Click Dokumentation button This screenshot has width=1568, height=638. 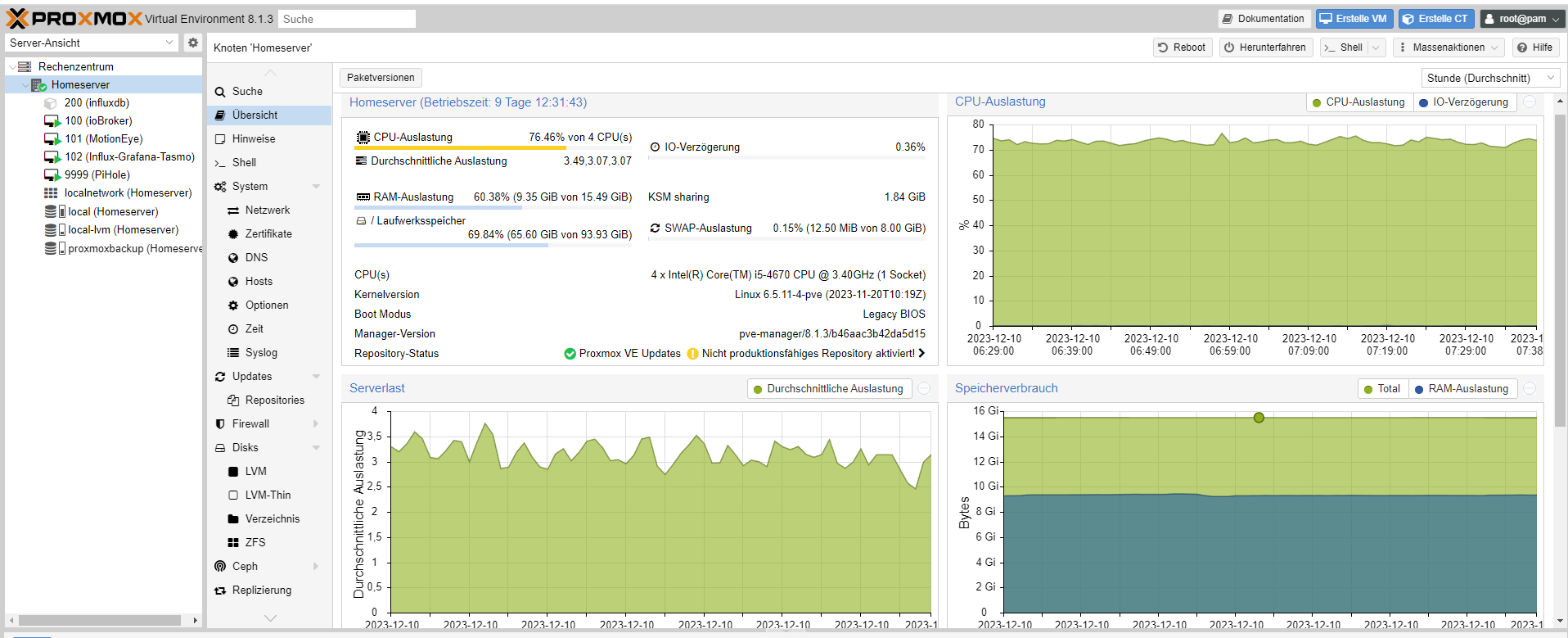(x=1264, y=19)
